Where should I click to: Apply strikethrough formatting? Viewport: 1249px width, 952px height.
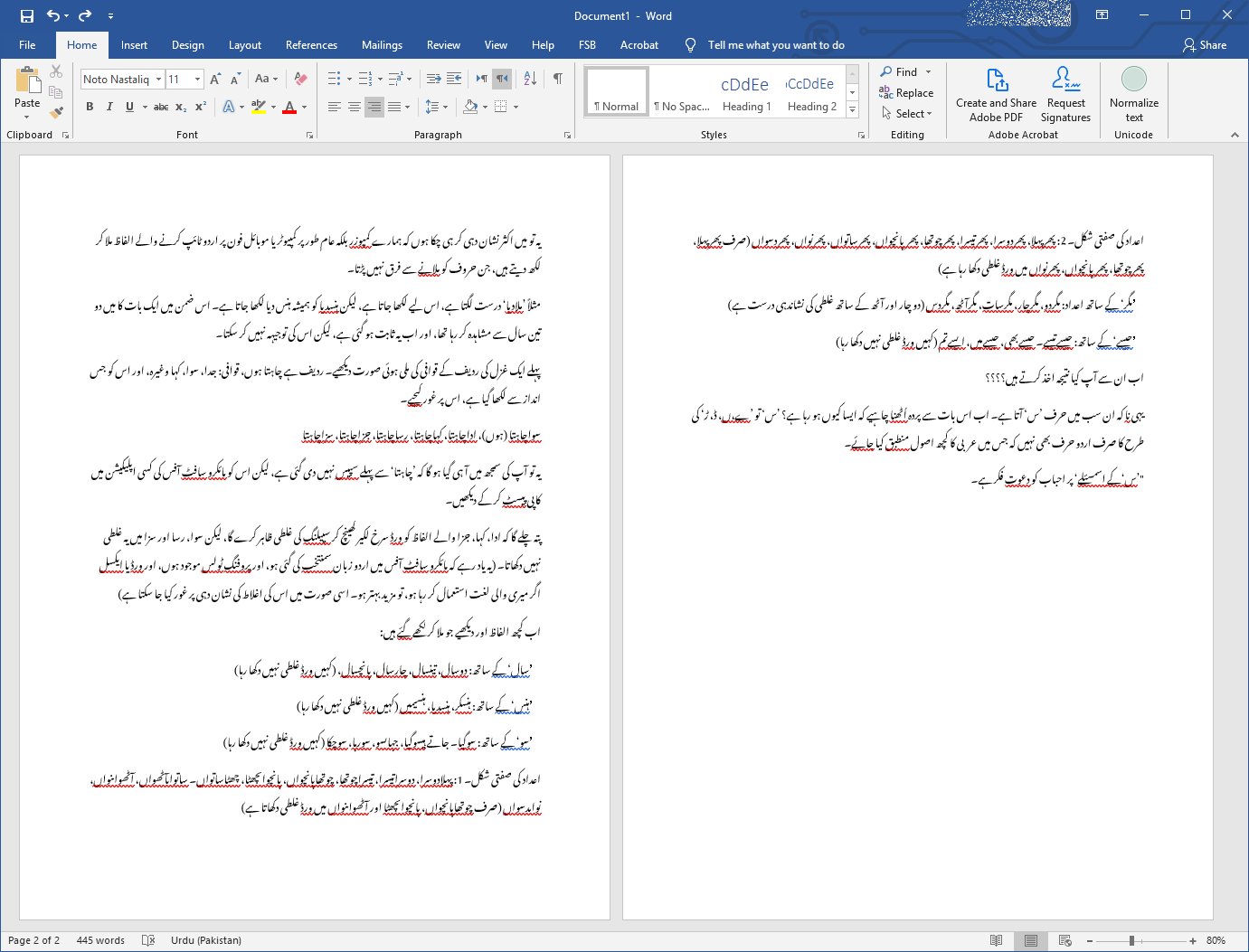pos(161,107)
